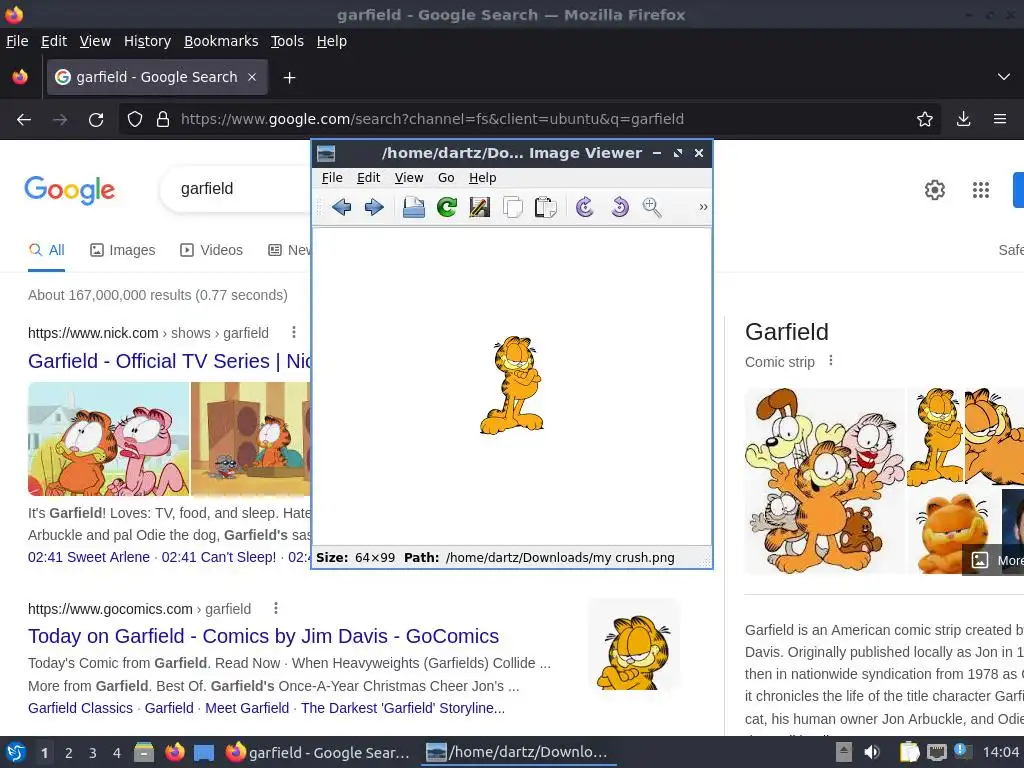Click the Google logo

69,189
